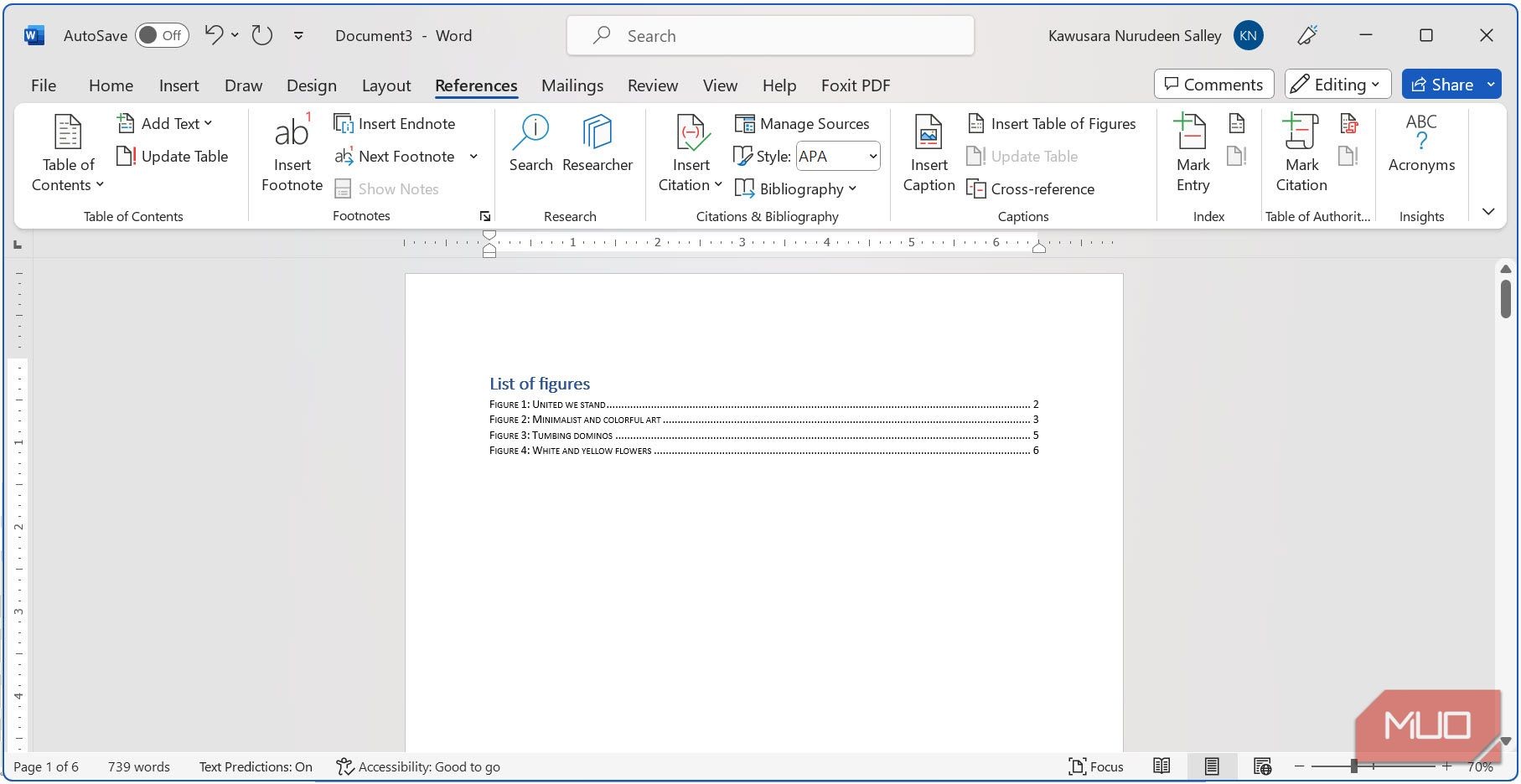Toggle AutoSave on

(x=162, y=35)
